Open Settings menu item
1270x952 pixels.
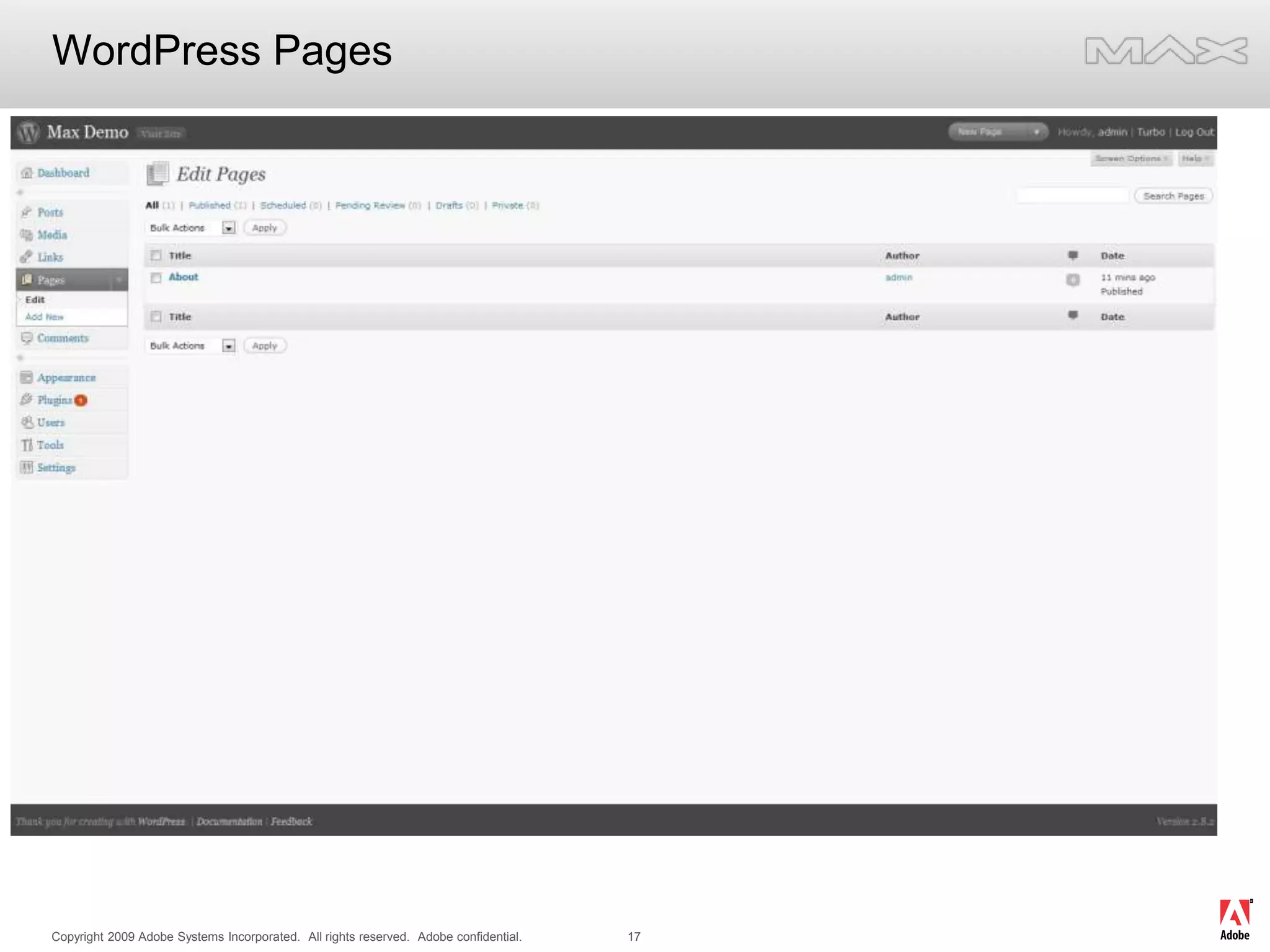pyautogui.click(x=56, y=467)
